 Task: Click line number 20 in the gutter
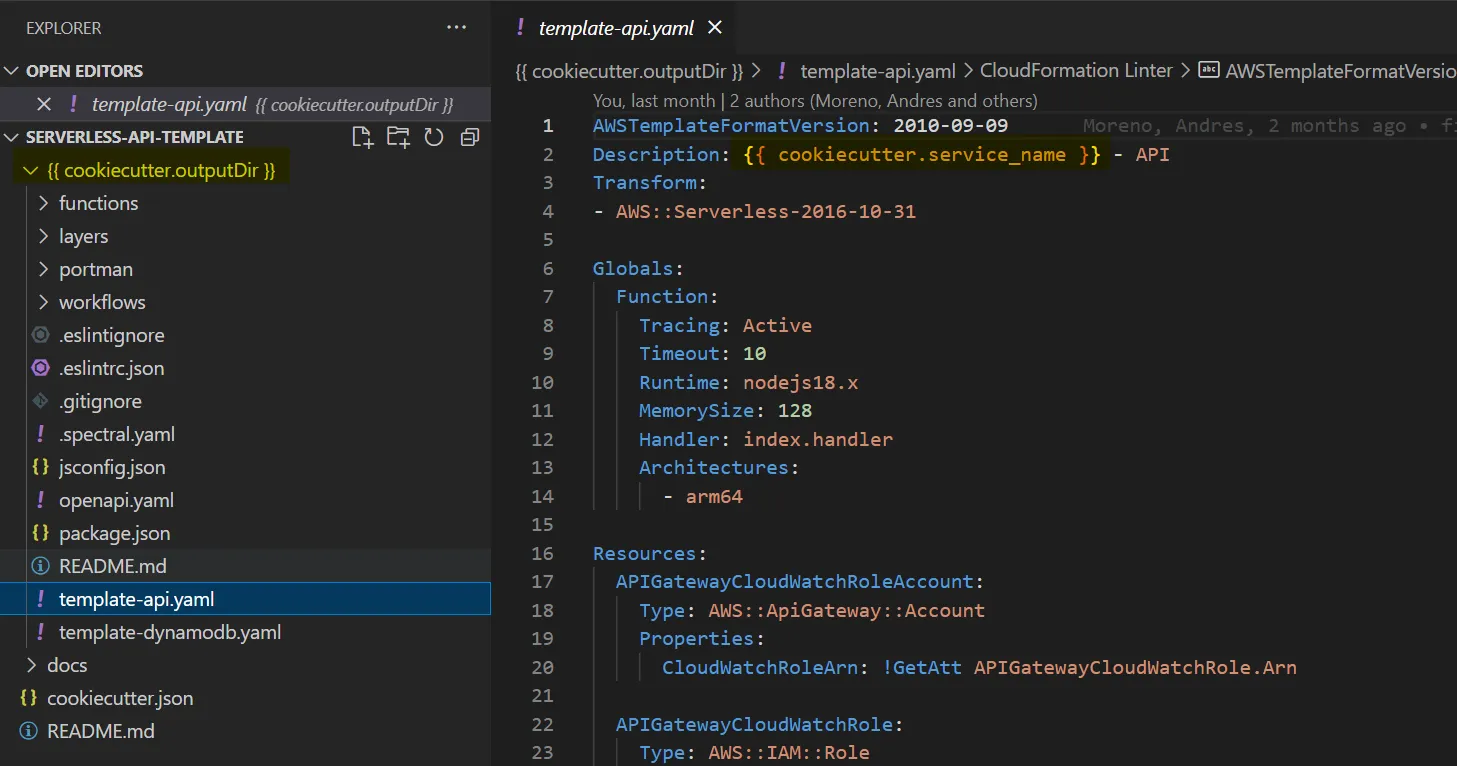[542, 667]
